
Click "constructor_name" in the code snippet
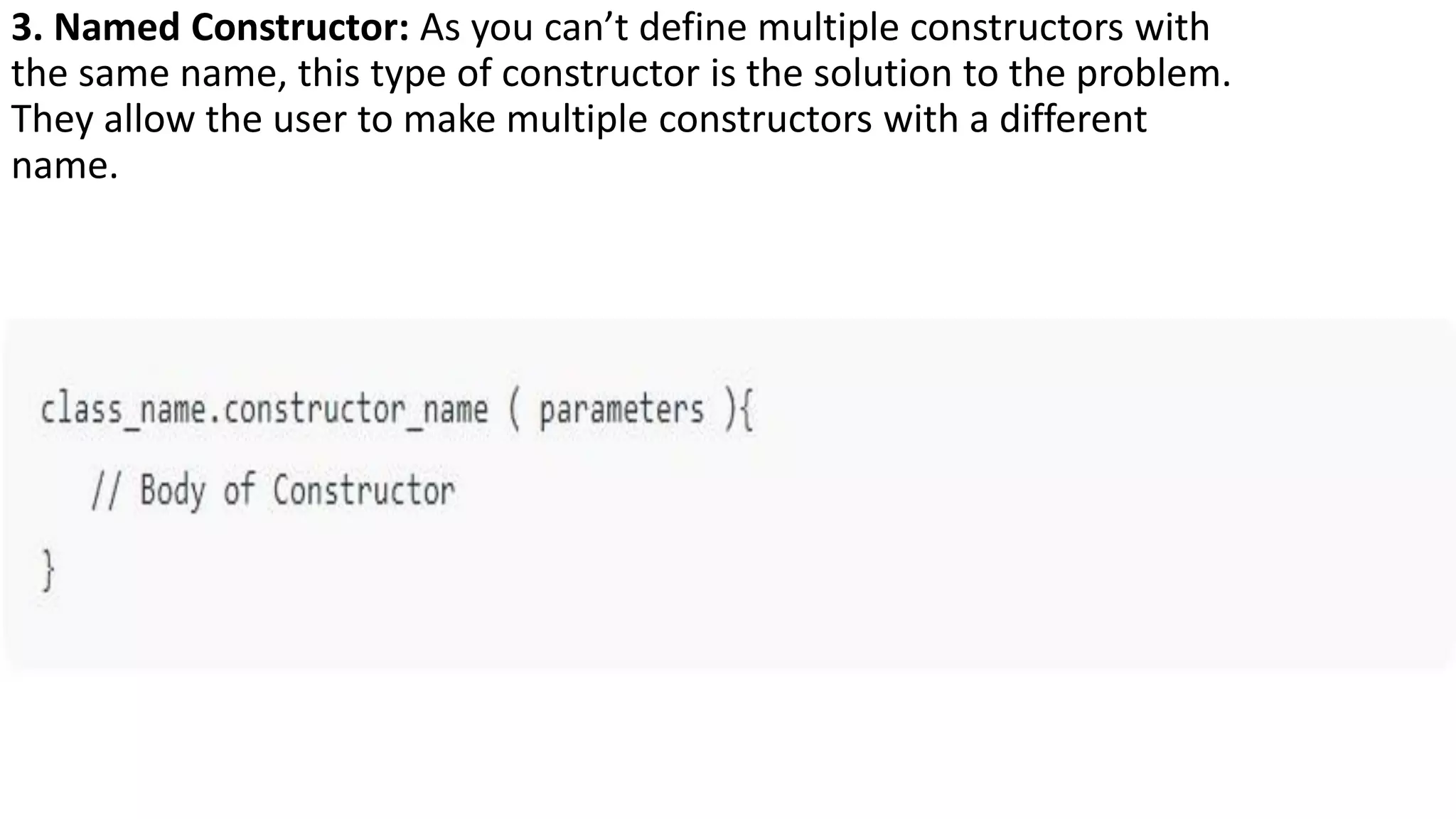pyautogui.click(x=355, y=410)
